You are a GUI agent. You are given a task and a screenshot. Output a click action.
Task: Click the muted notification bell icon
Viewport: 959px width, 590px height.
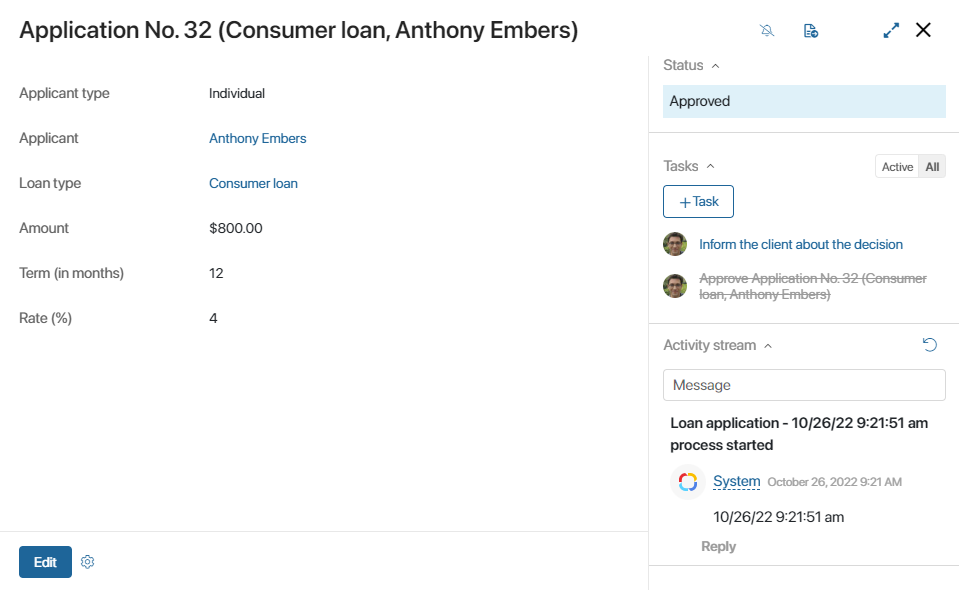[x=767, y=31]
